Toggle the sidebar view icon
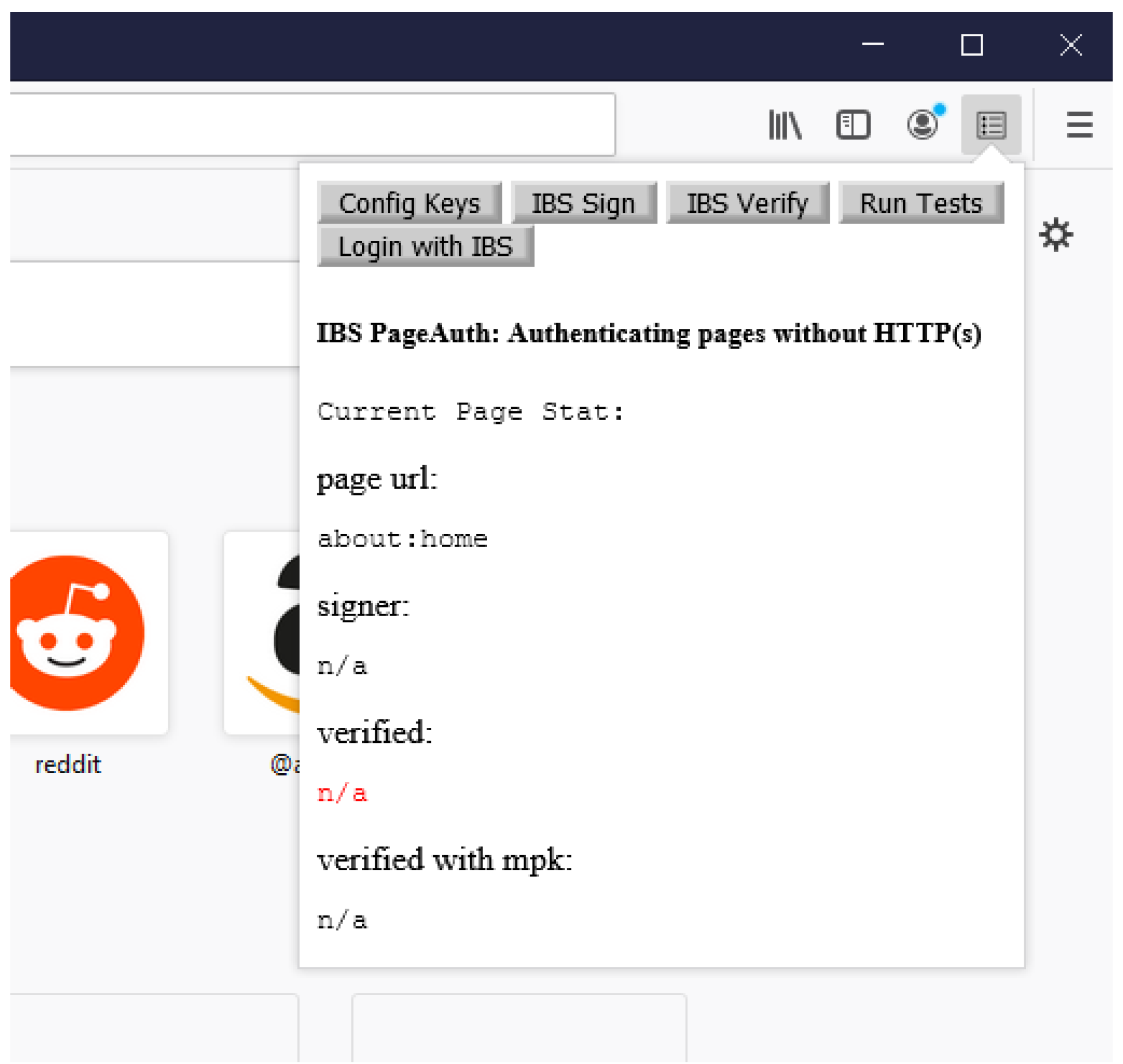Viewport: 1123px width, 1064px height. click(853, 125)
